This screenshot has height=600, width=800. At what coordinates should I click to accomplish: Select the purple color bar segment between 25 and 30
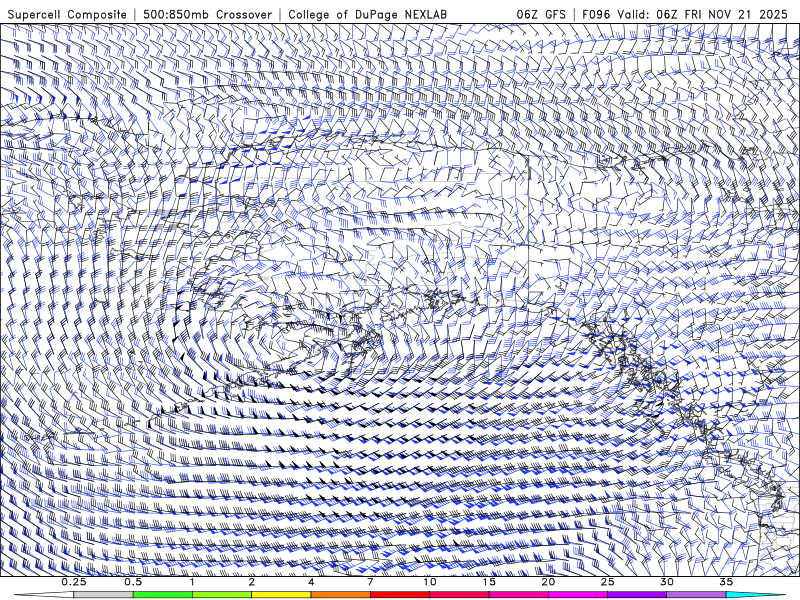pos(637,595)
